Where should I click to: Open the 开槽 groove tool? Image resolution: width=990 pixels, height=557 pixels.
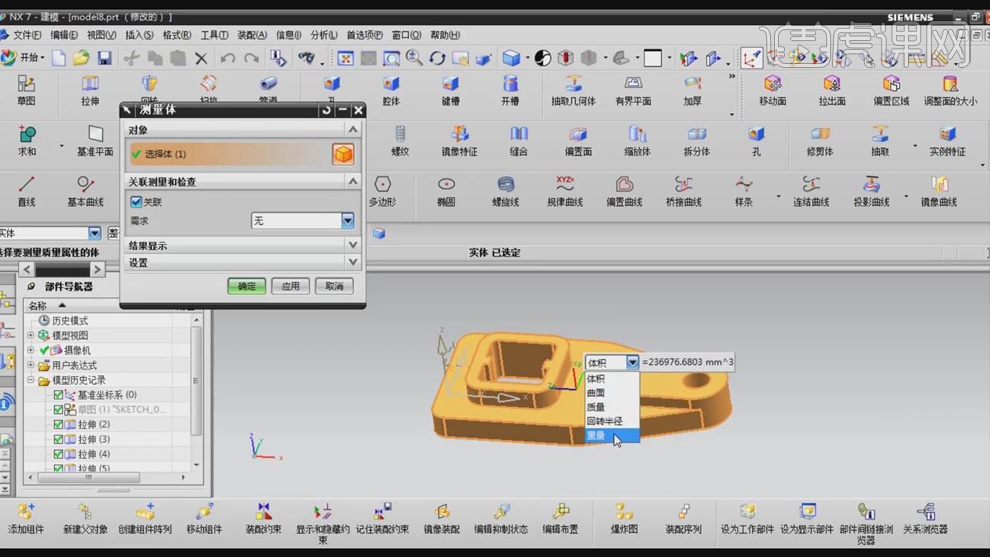point(510,90)
